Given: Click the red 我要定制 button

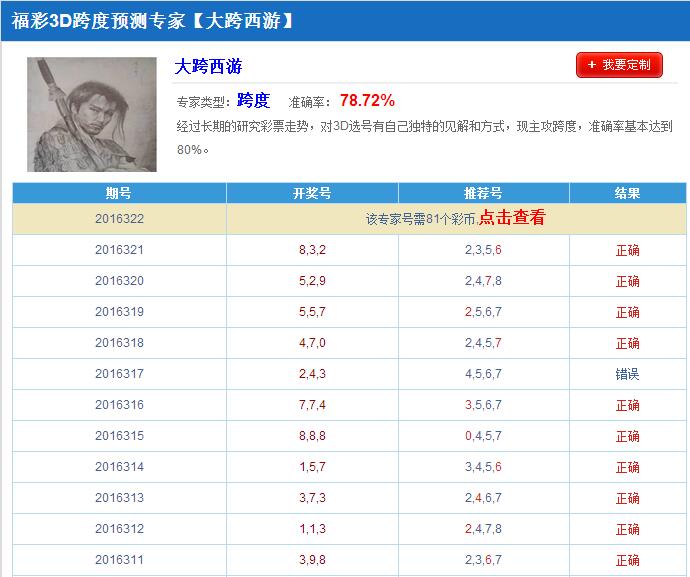Looking at the screenshot, I should pos(619,65).
